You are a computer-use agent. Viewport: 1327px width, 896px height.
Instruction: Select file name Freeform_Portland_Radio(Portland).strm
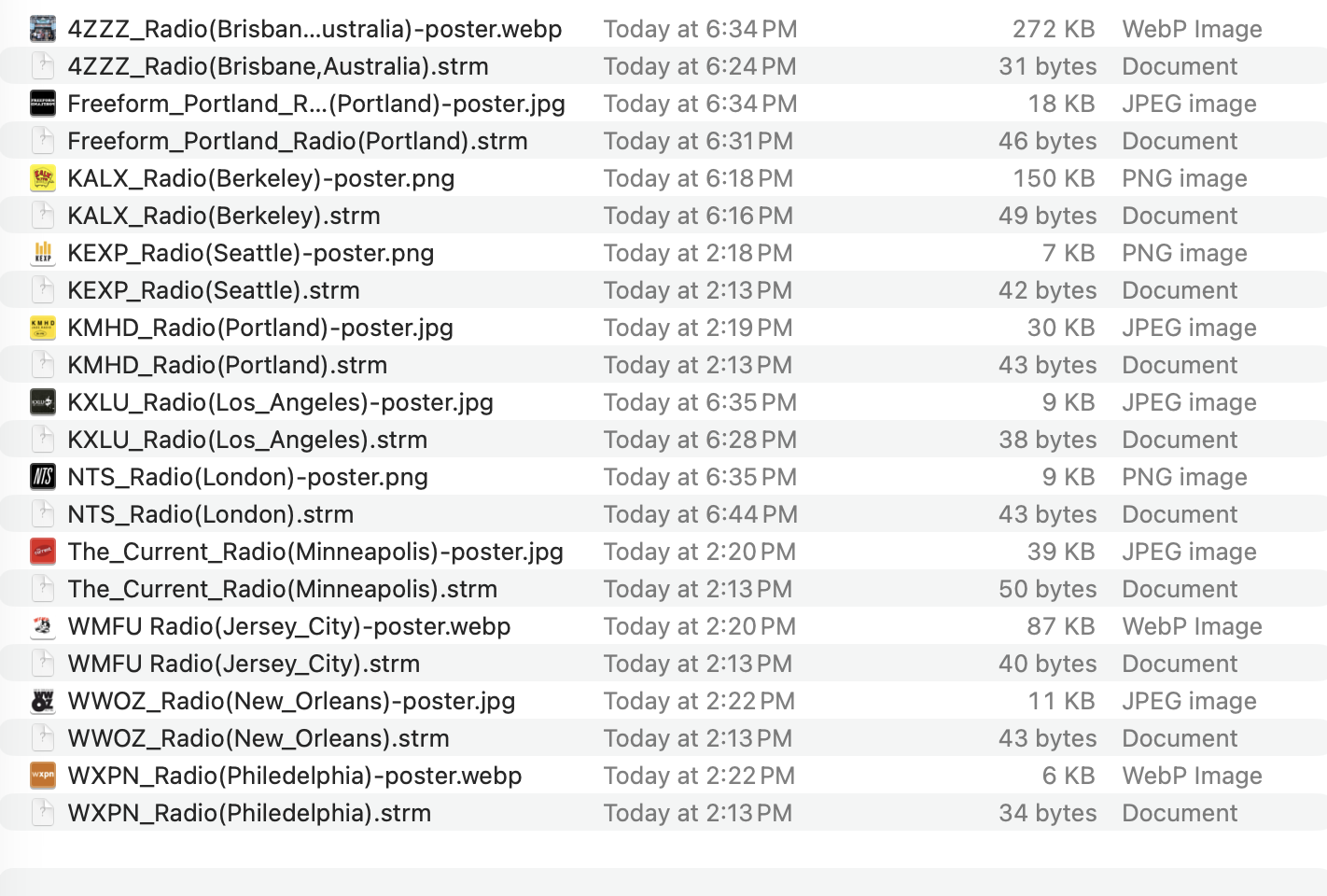point(298,141)
